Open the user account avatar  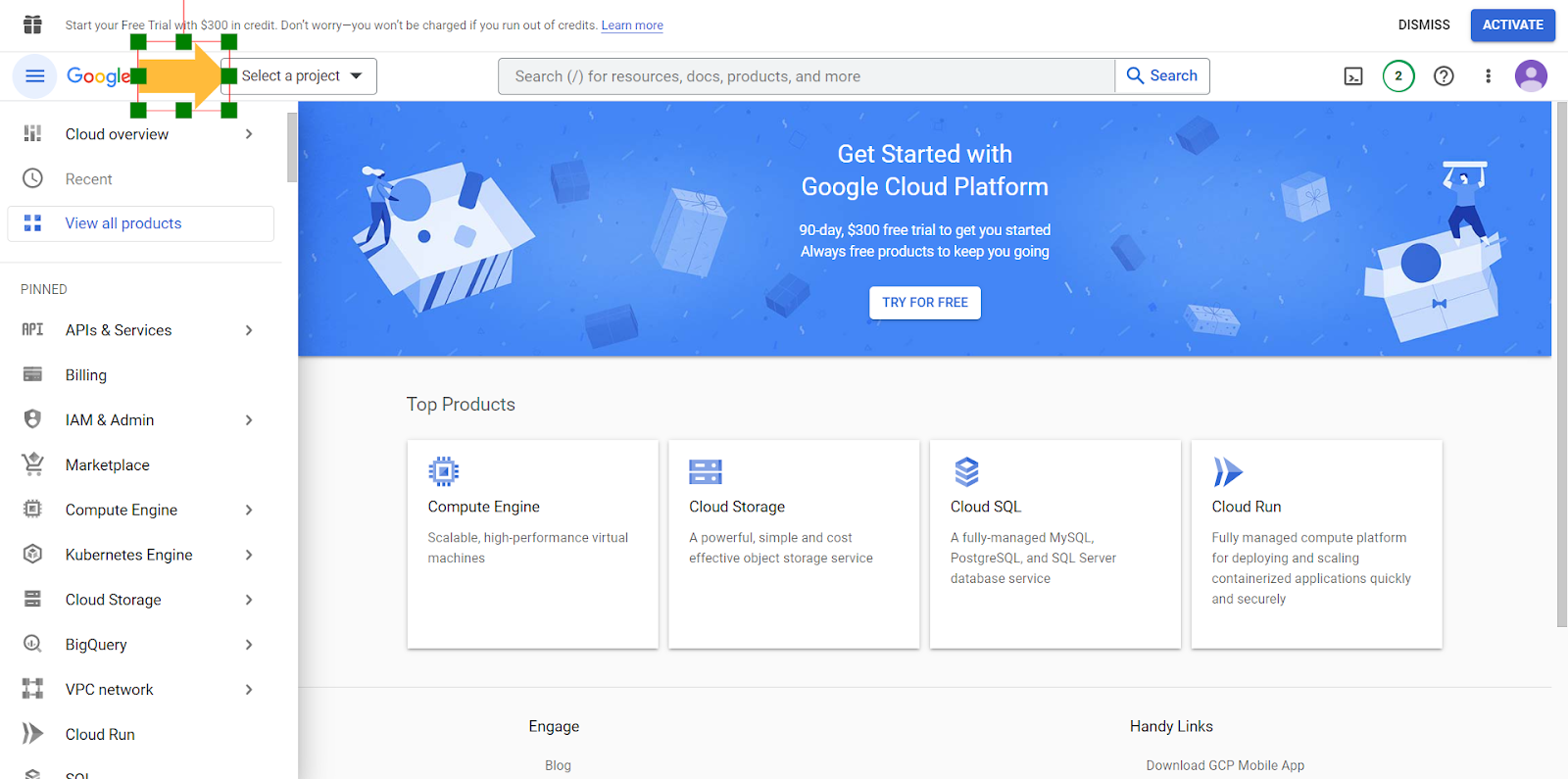1531,75
